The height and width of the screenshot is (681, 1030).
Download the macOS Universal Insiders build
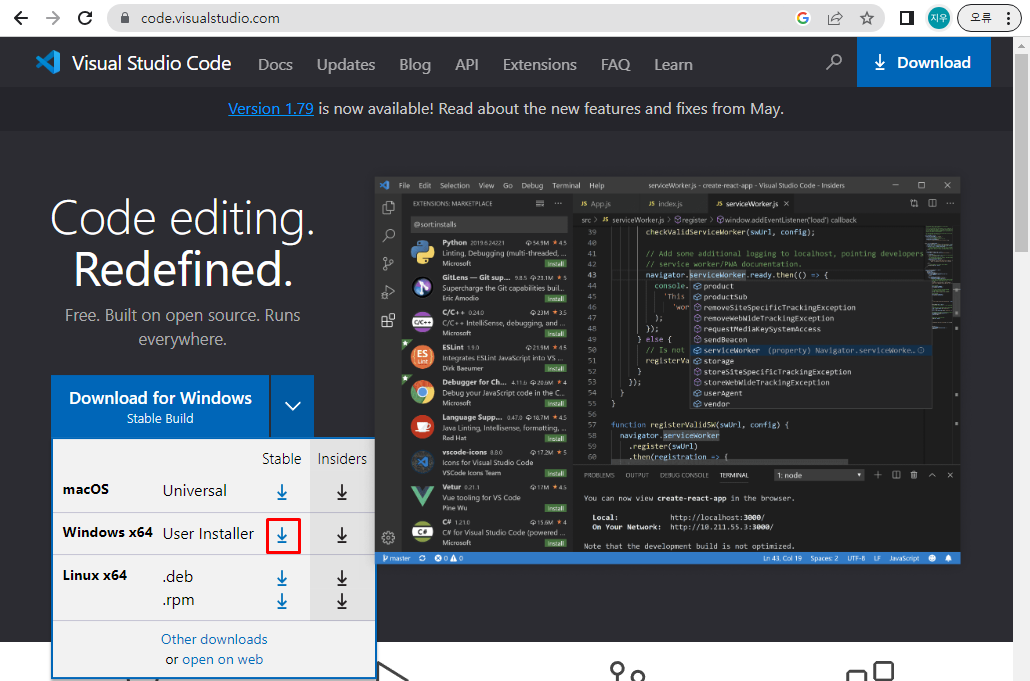342,492
